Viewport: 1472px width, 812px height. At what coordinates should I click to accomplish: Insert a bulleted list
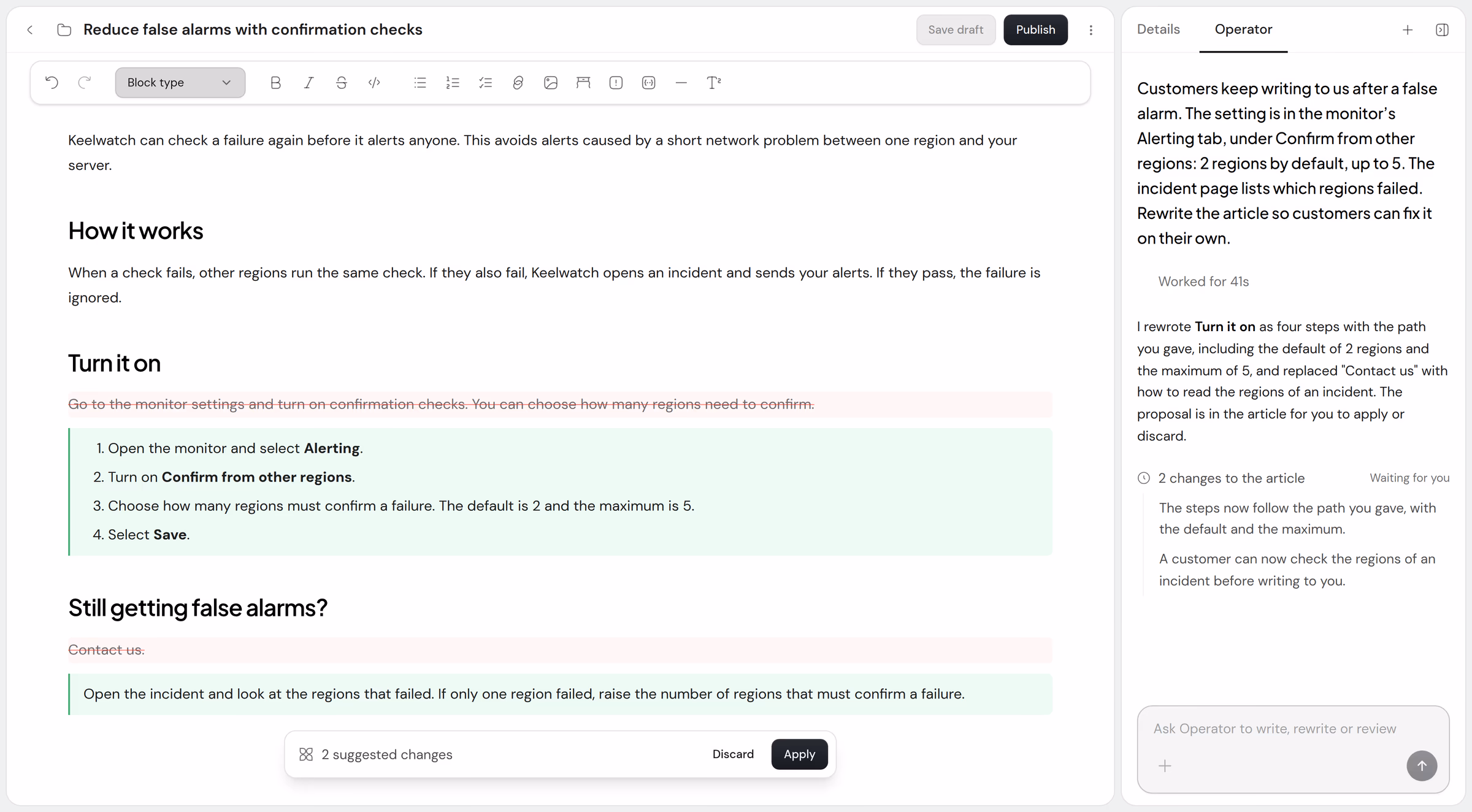click(x=420, y=83)
